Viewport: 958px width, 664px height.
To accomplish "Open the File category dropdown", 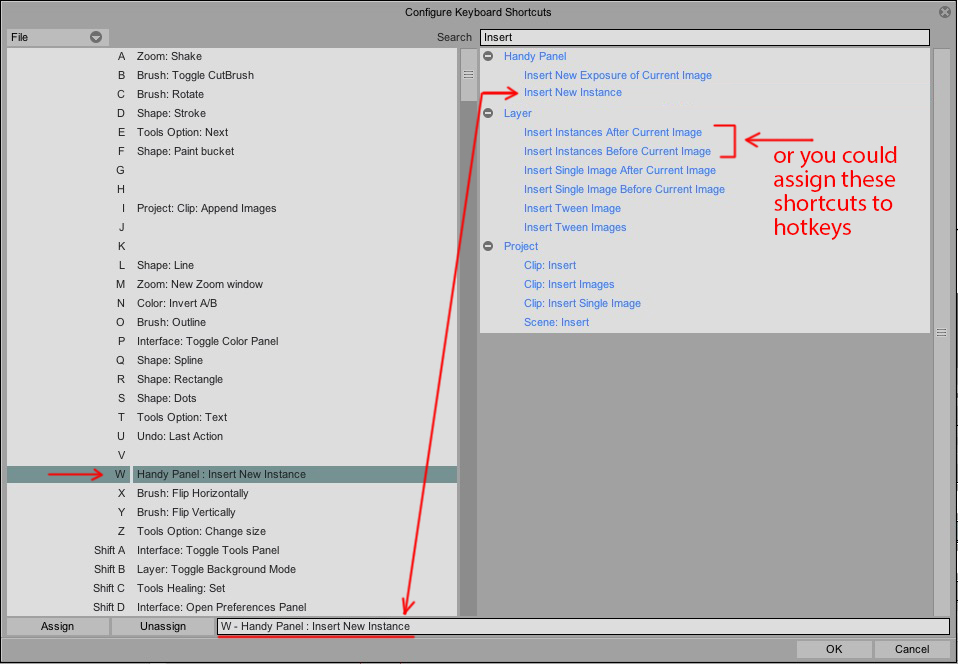I will click(57, 37).
